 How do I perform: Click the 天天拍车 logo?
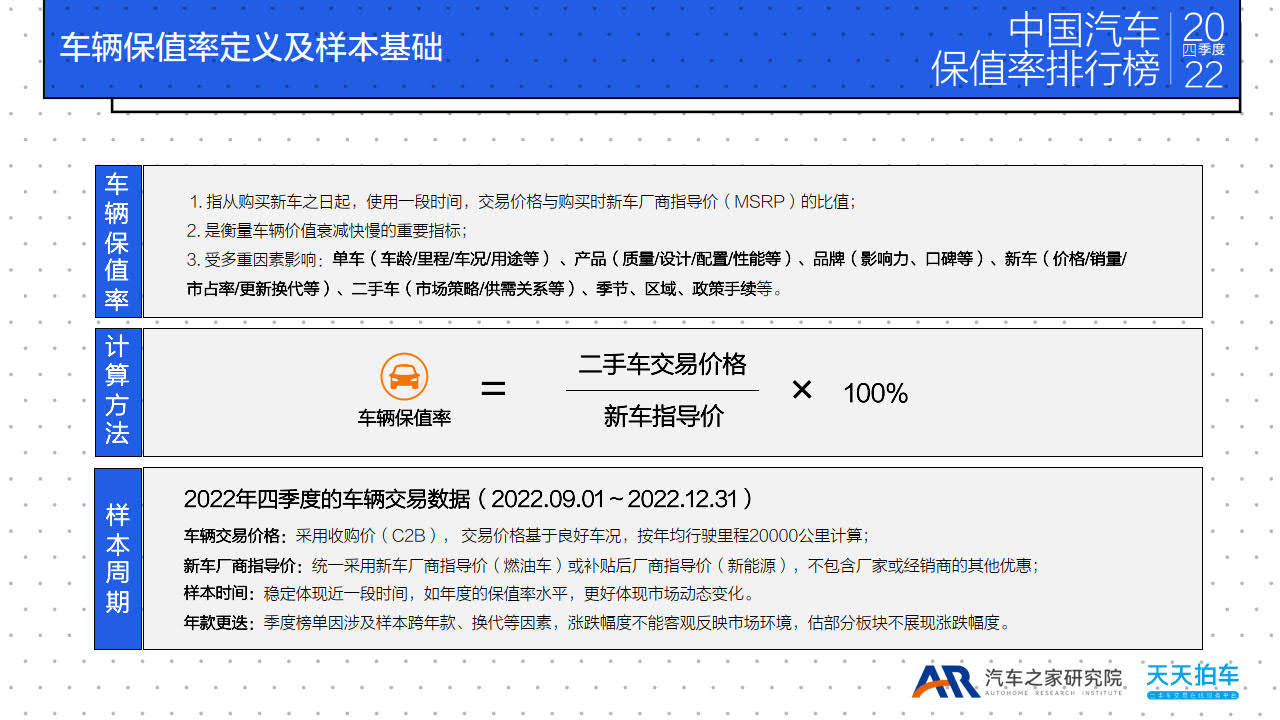(x=1192, y=680)
